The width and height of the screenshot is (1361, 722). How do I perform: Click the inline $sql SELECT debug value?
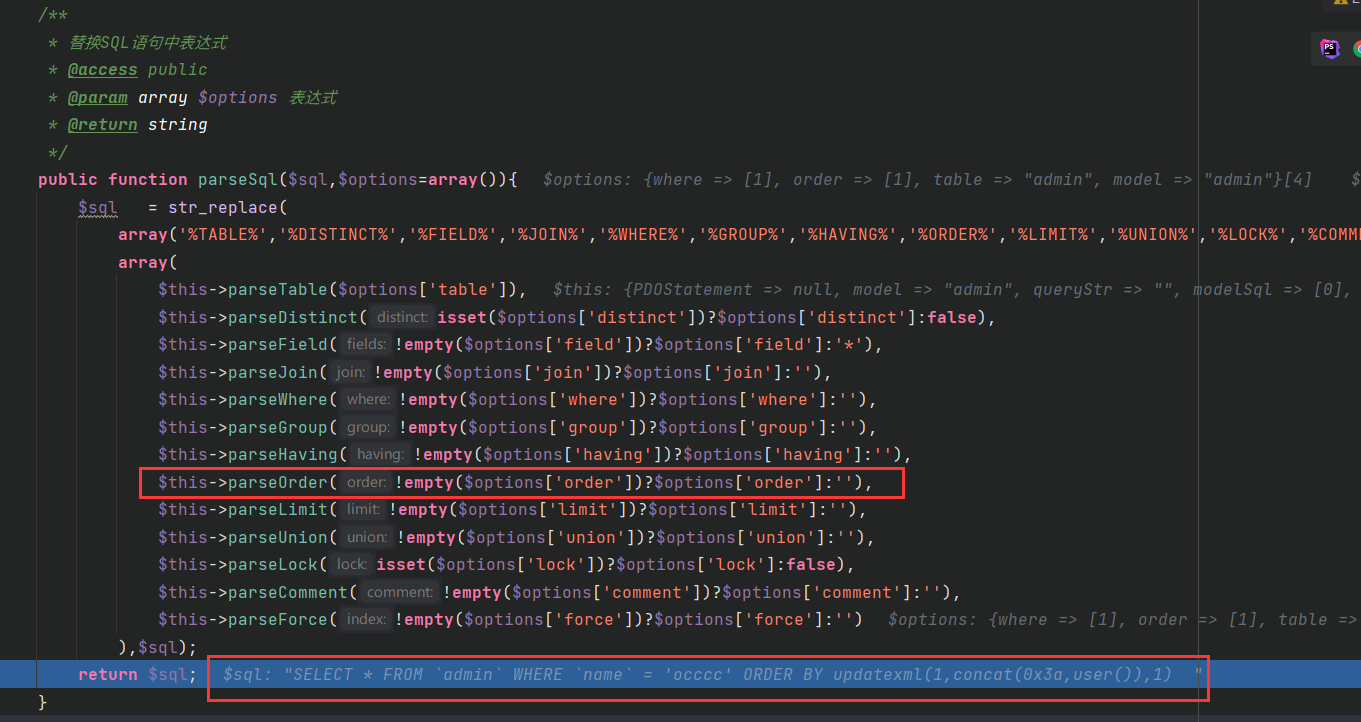pyautogui.click(x=713, y=675)
